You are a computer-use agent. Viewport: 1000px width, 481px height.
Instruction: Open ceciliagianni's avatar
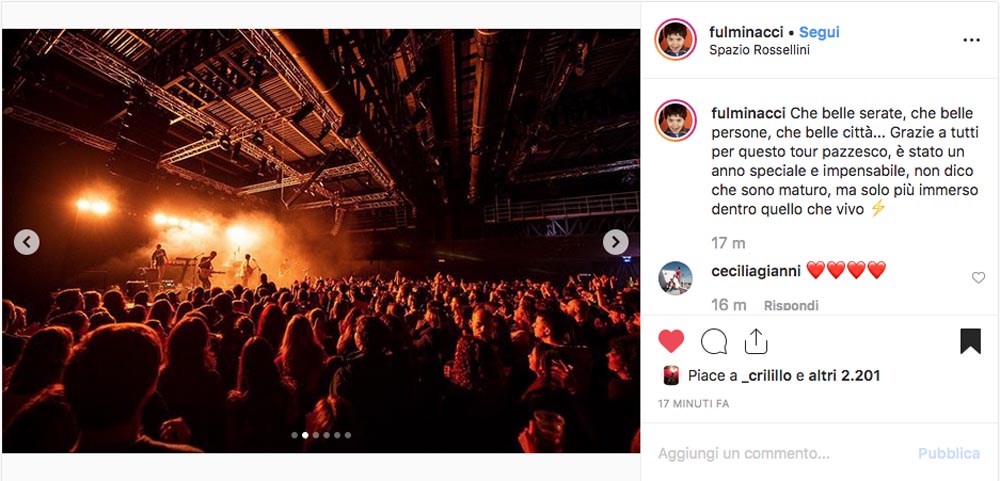[x=675, y=278]
